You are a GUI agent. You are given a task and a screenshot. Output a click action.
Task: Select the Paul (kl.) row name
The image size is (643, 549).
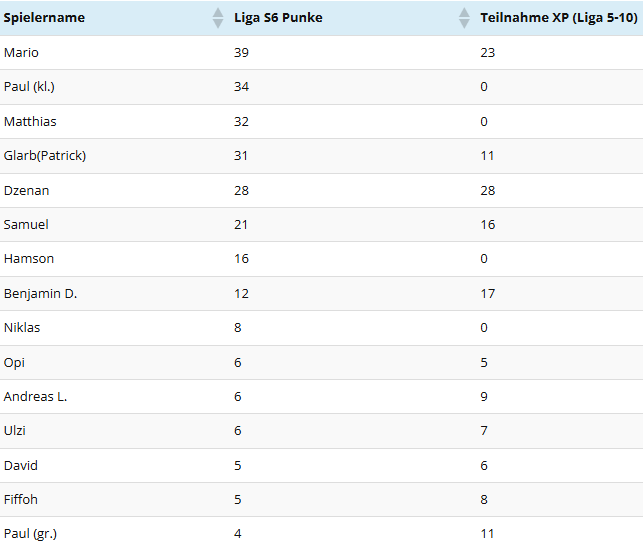(x=29, y=87)
